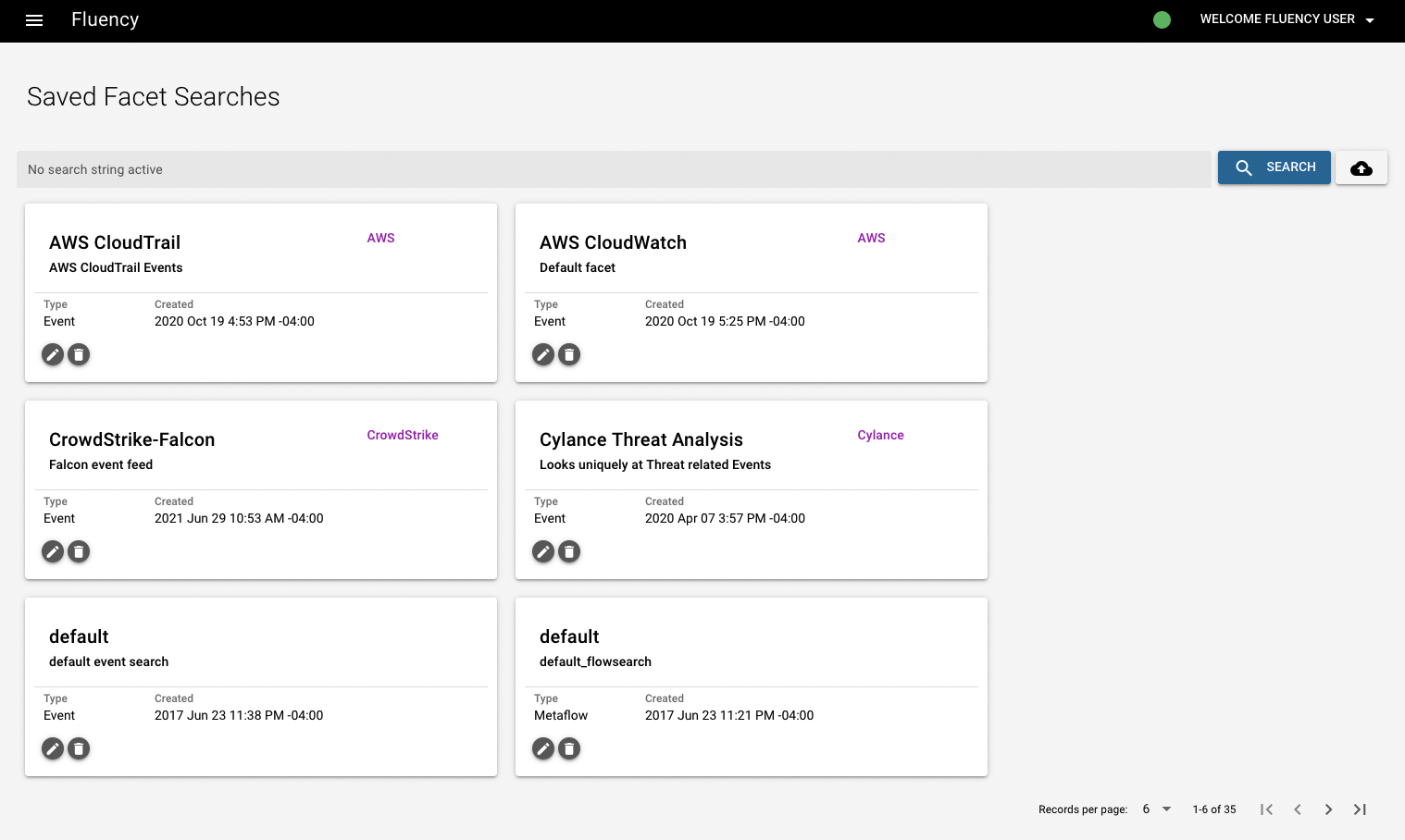Go to the first page of results
The height and width of the screenshot is (840, 1405).
click(1266, 809)
